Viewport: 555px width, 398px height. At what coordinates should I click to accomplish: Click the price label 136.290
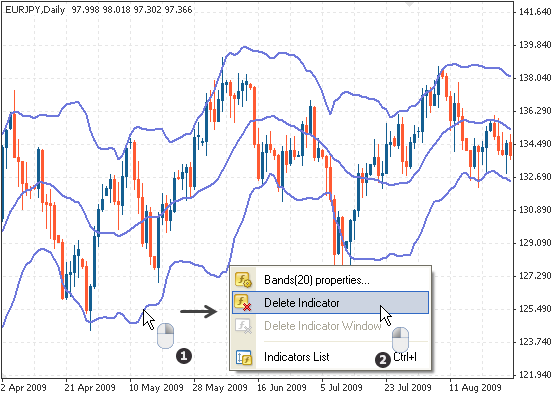tap(534, 111)
